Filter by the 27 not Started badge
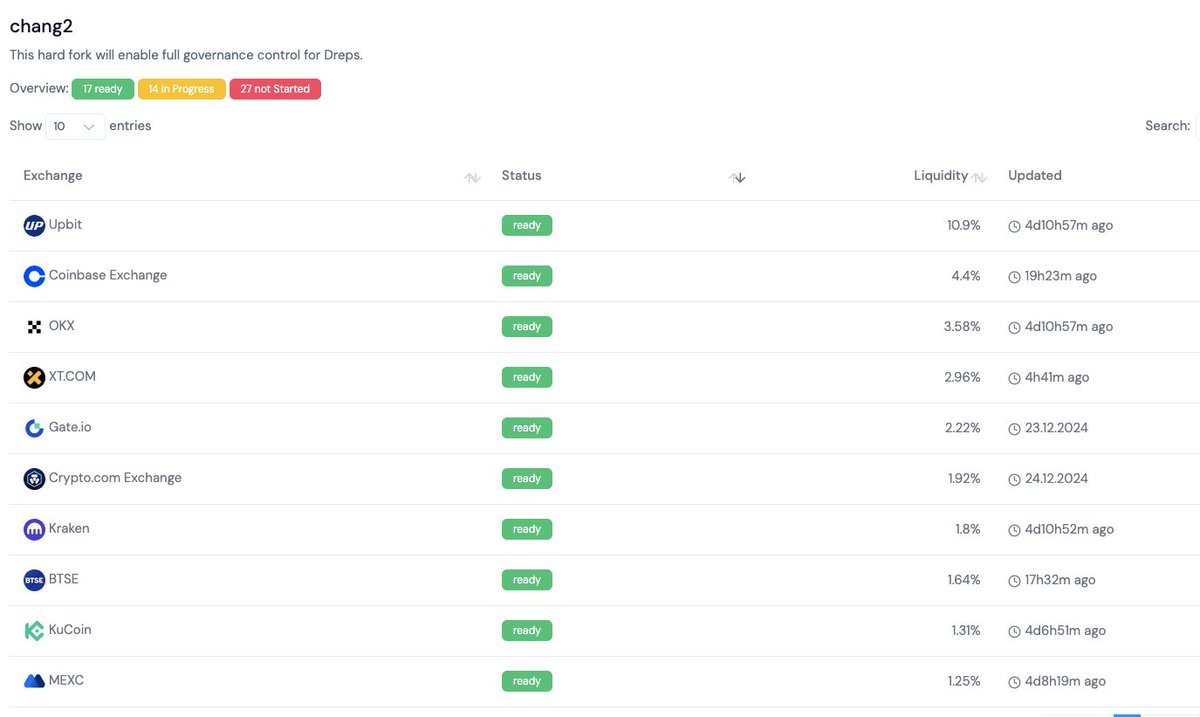 tap(275, 89)
